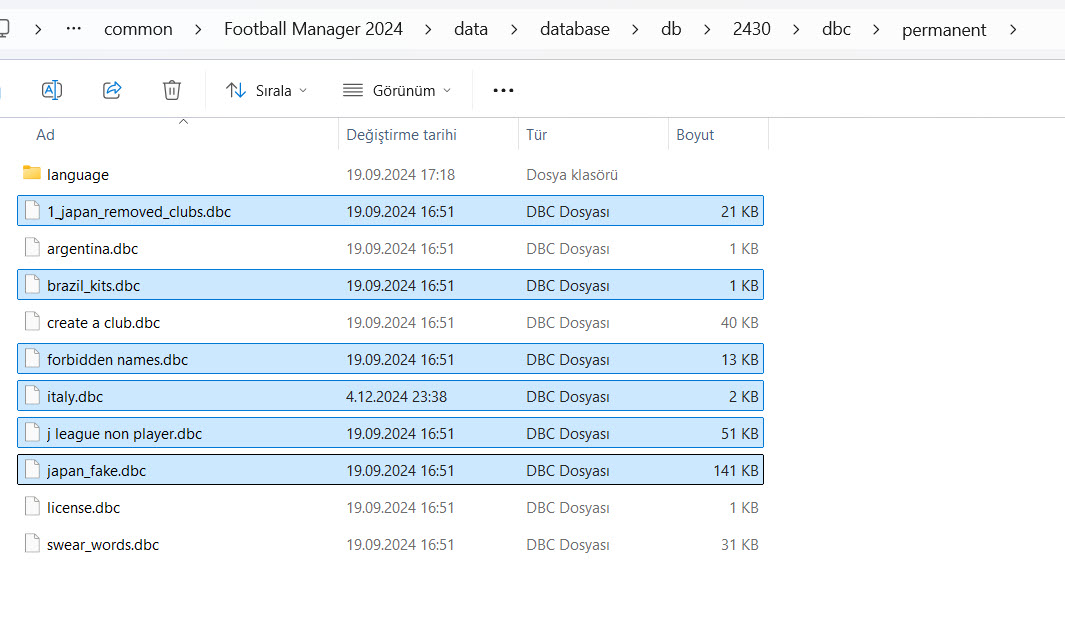Expand breadcrumb ellipsis for hidden path folders
Image resolution: width=1065 pixels, height=621 pixels.
tap(73, 29)
